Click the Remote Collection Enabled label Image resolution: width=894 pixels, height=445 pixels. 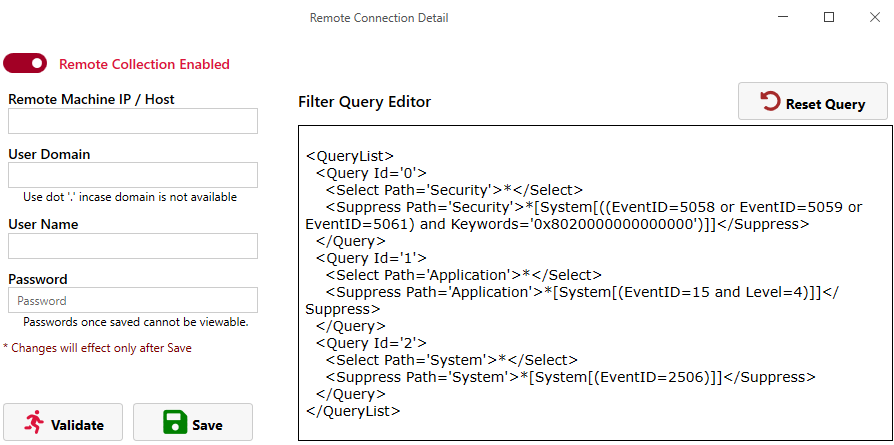click(x=144, y=64)
